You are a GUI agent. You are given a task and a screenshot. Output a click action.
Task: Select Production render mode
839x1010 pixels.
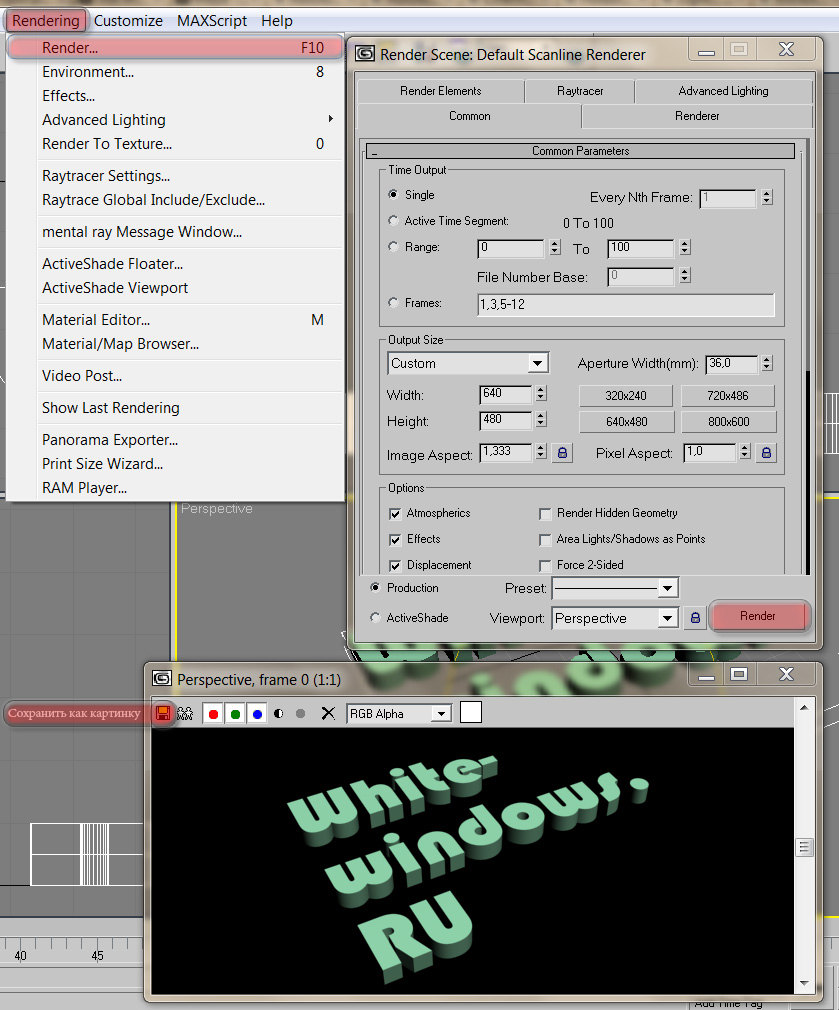(375, 587)
